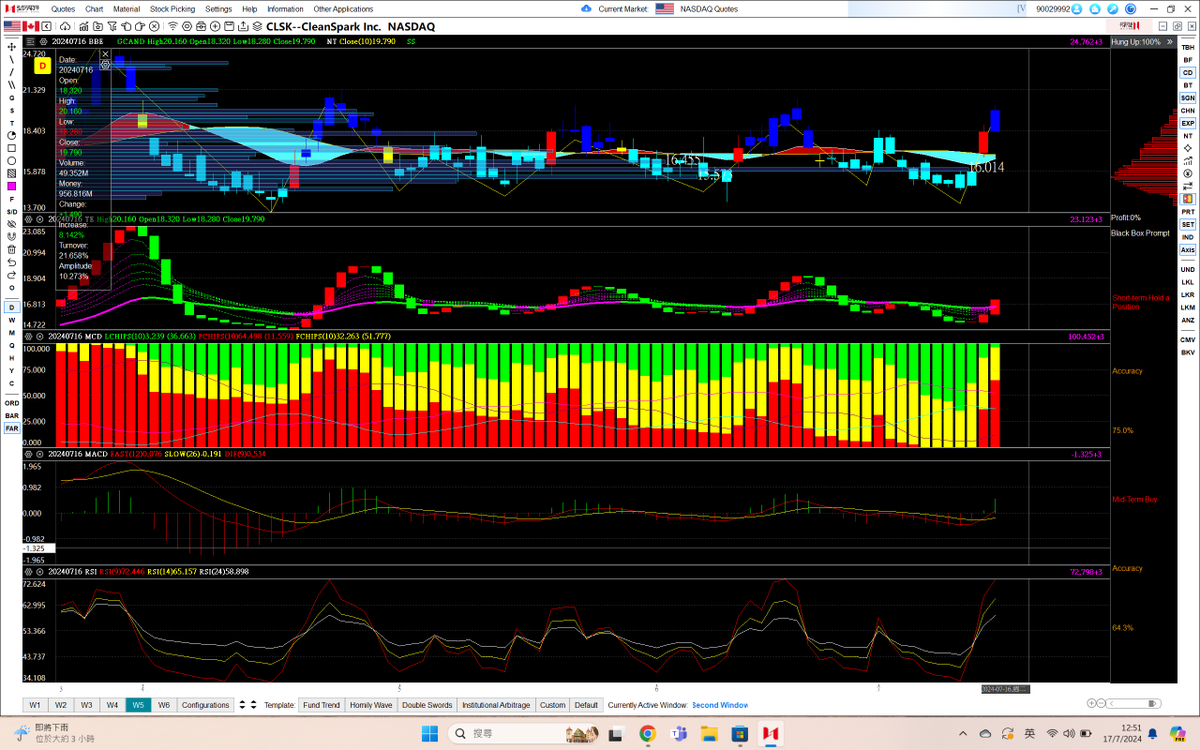This screenshot has height=750, width=1200.
Task: Click the share export icon in toolbar
Action: tap(244, 26)
